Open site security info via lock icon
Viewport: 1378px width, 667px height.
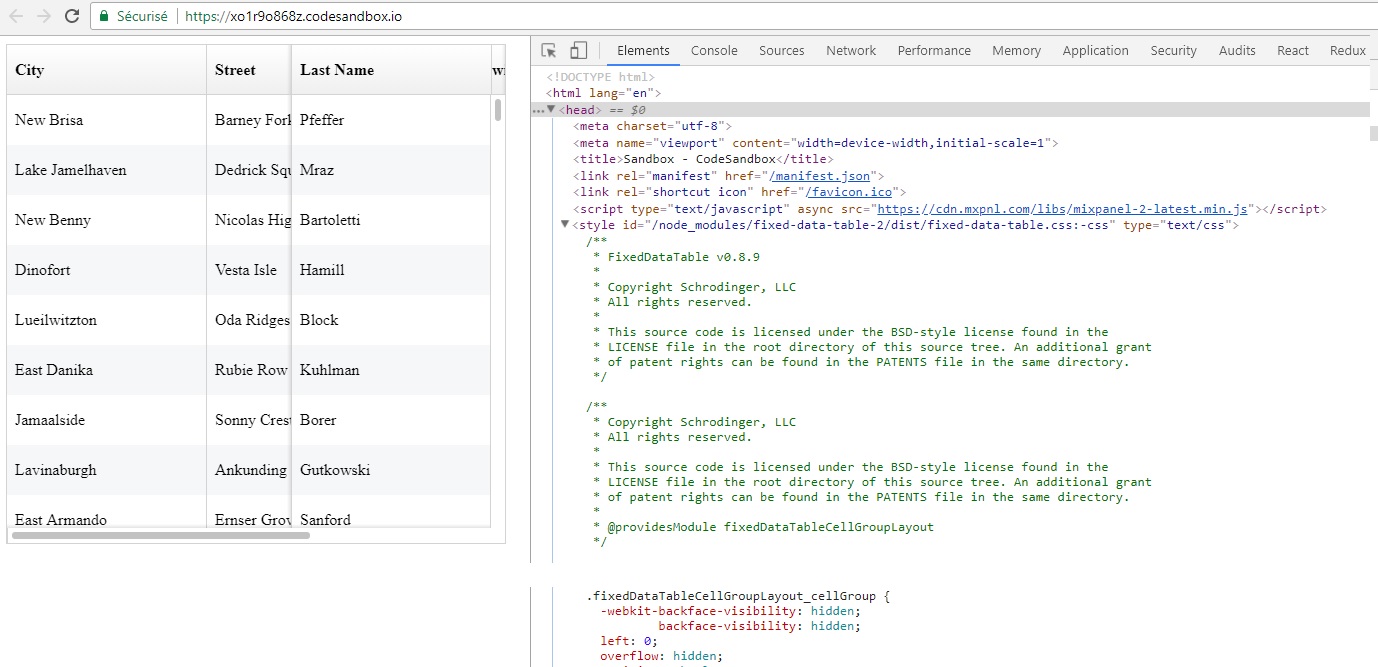[x=103, y=16]
